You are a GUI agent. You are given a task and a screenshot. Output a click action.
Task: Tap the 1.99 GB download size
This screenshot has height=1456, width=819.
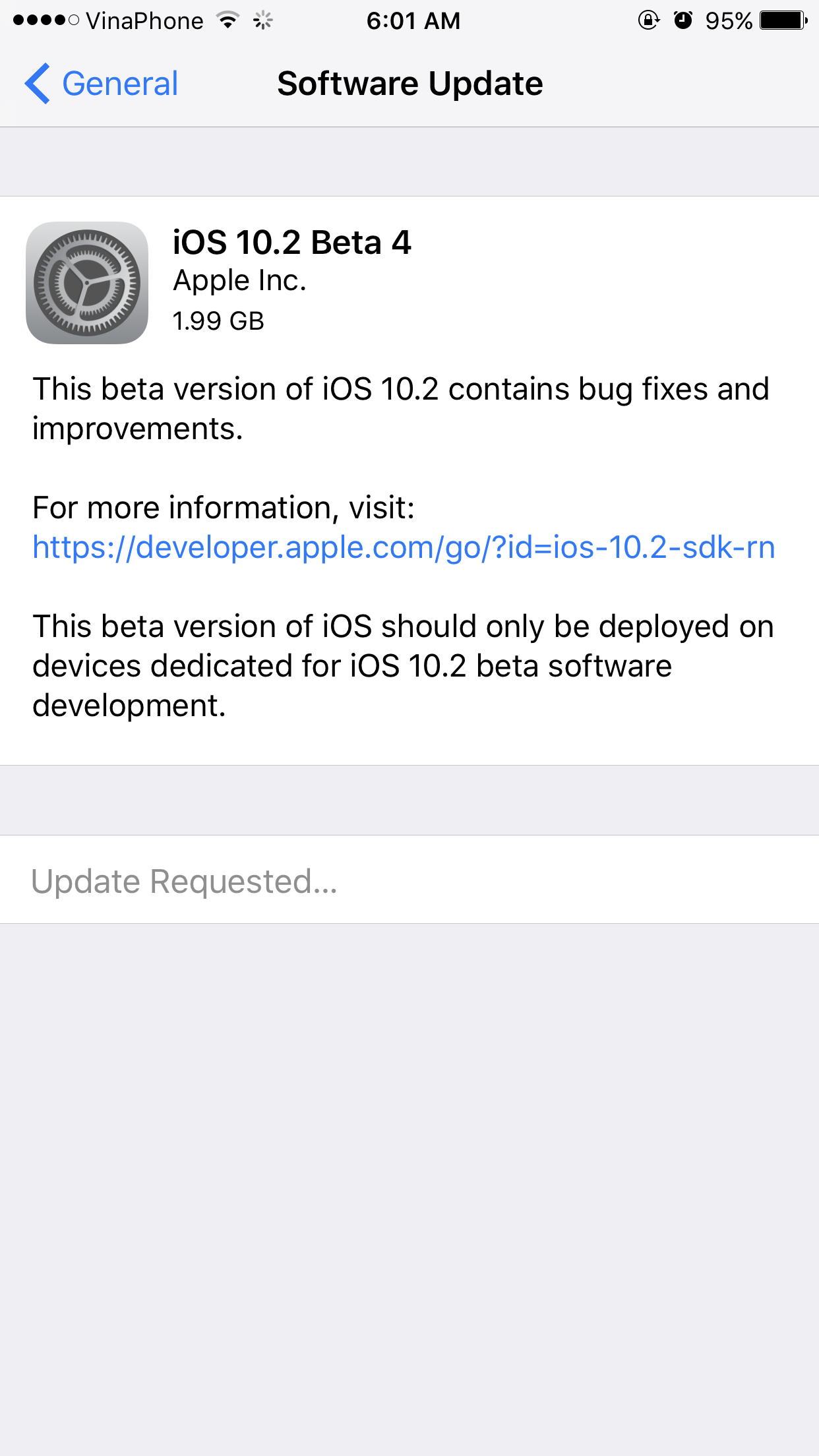pyautogui.click(x=218, y=321)
